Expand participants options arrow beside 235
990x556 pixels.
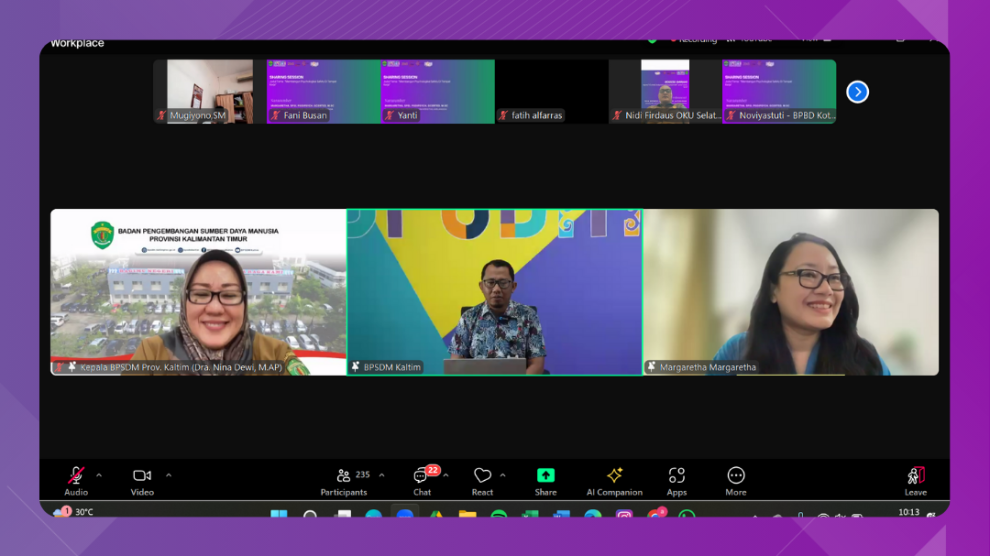coord(381,475)
